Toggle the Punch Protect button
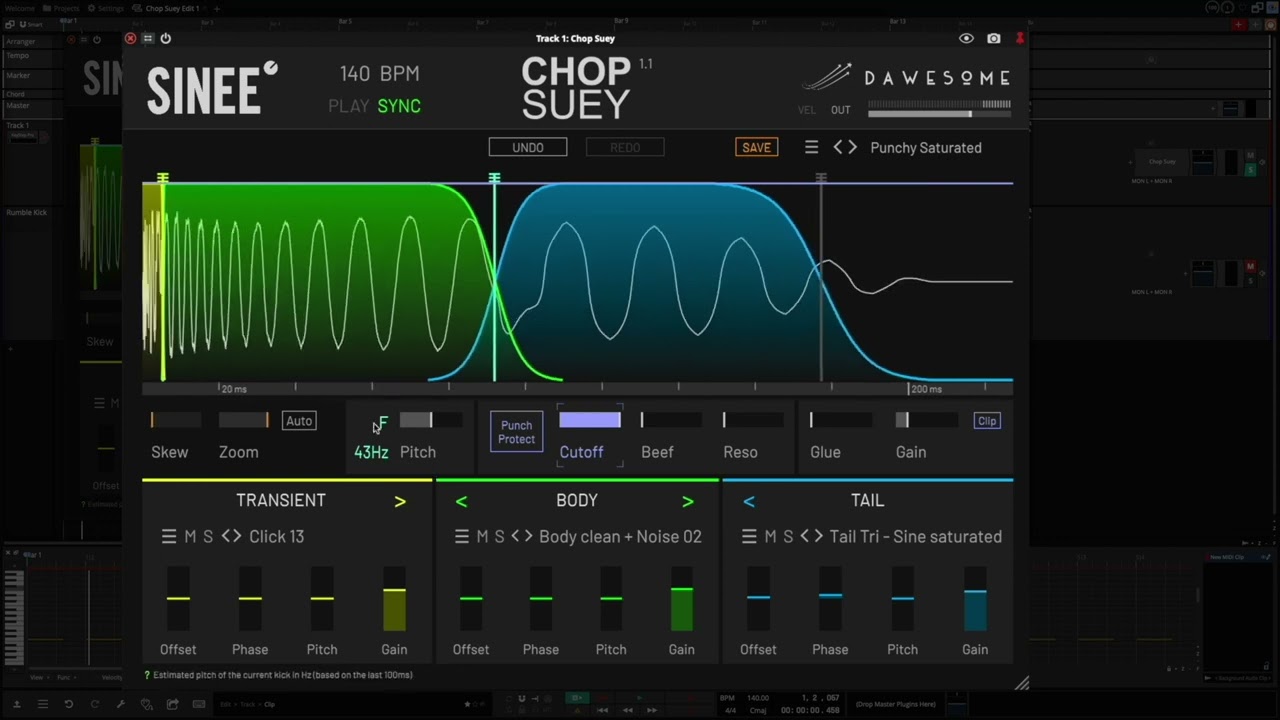The width and height of the screenshot is (1280, 720). tap(516, 432)
